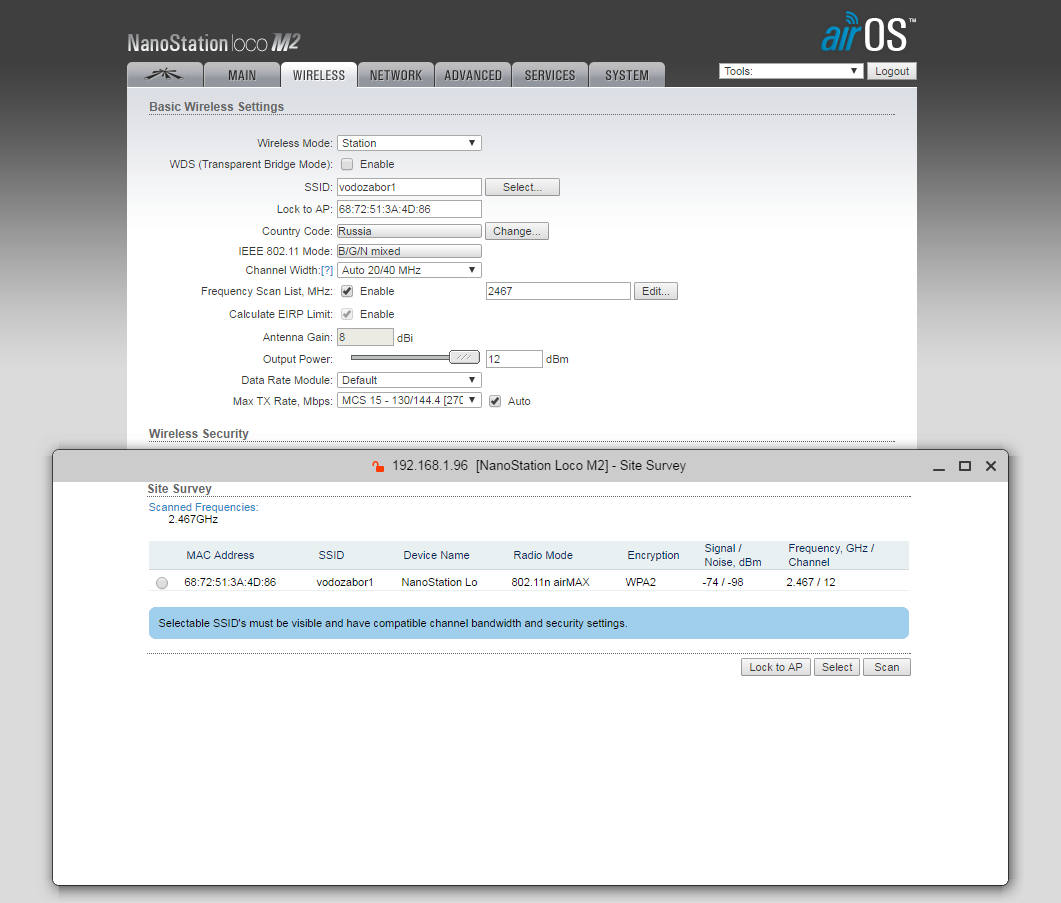Switch to the SERVICES tab
The image size is (1061, 903).
(x=549, y=75)
